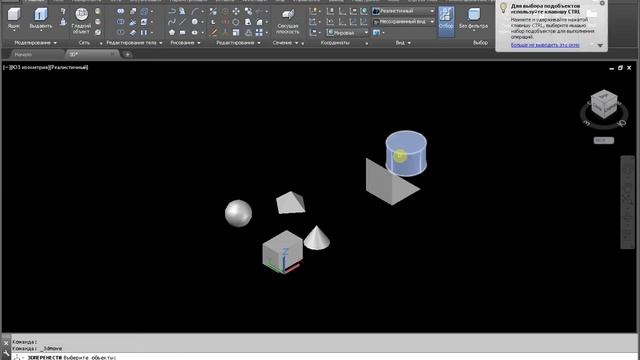Activate the Выдавить (extrude) tool
Image resolution: width=640 pixels, height=360 pixels.
click(x=40, y=17)
